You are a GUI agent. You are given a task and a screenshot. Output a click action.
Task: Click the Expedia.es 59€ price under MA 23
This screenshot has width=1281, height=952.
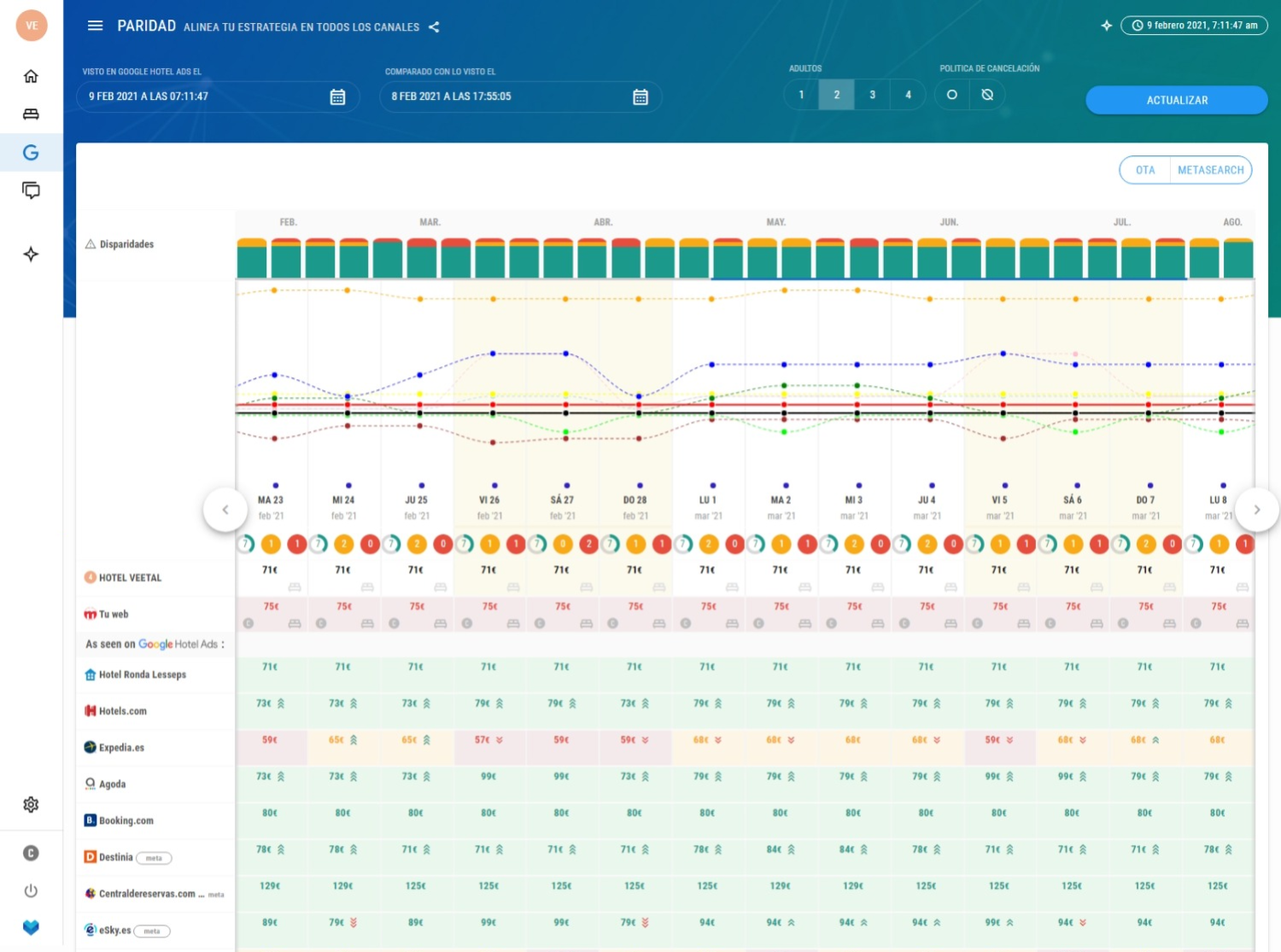pyautogui.click(x=270, y=740)
